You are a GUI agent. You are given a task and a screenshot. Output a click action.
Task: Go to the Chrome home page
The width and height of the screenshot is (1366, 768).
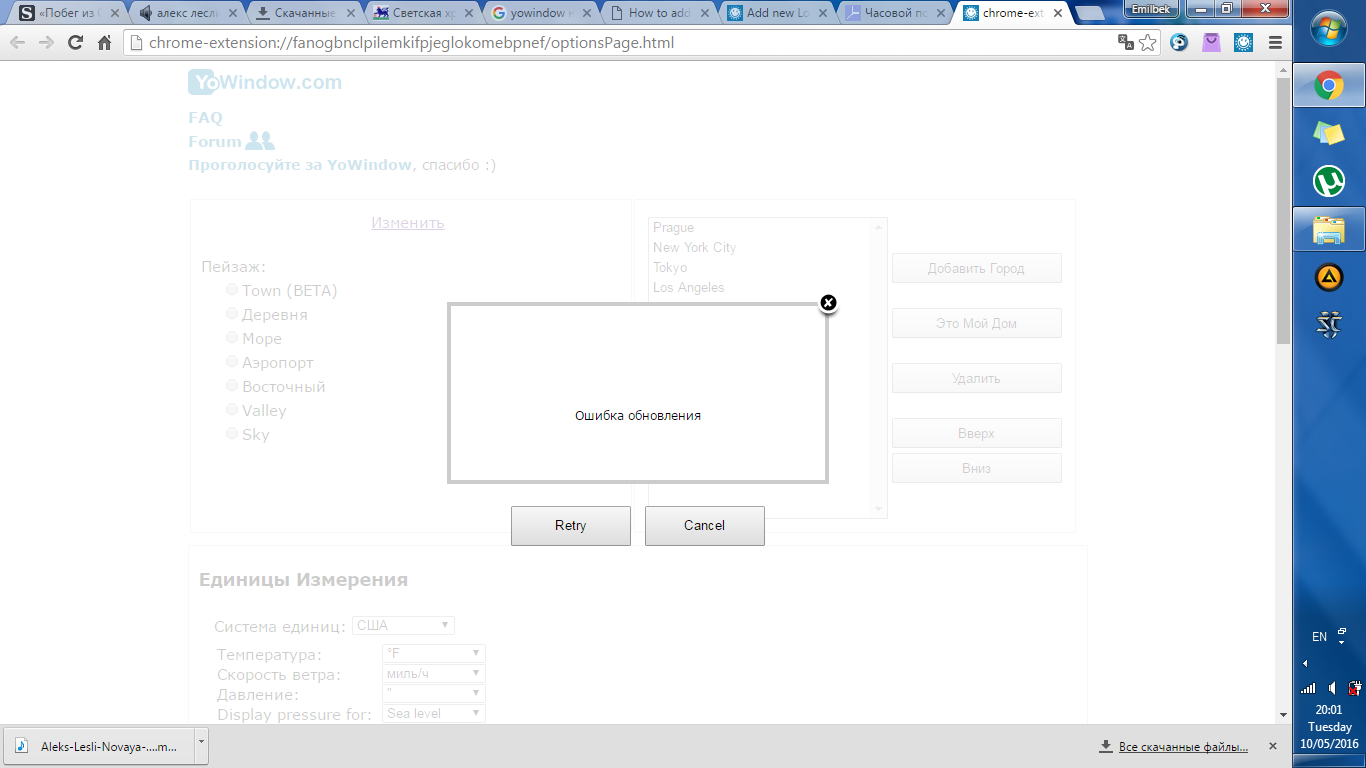104,43
